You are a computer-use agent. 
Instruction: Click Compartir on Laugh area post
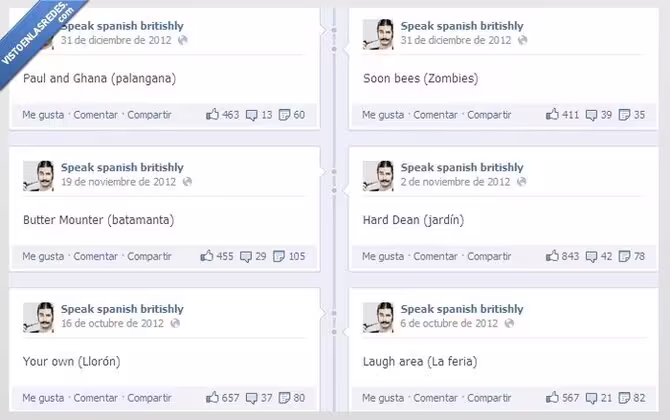[x=489, y=398]
